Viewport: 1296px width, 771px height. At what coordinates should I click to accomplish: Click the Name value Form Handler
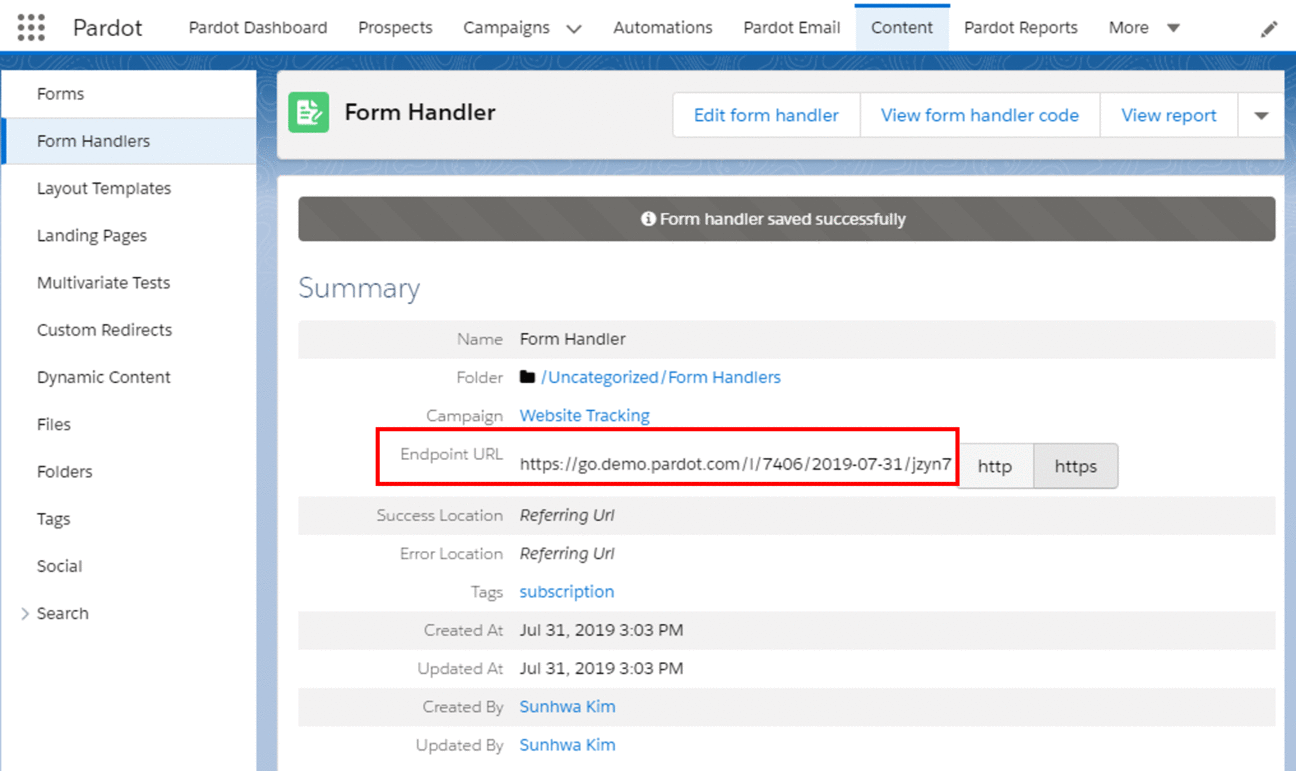573,339
